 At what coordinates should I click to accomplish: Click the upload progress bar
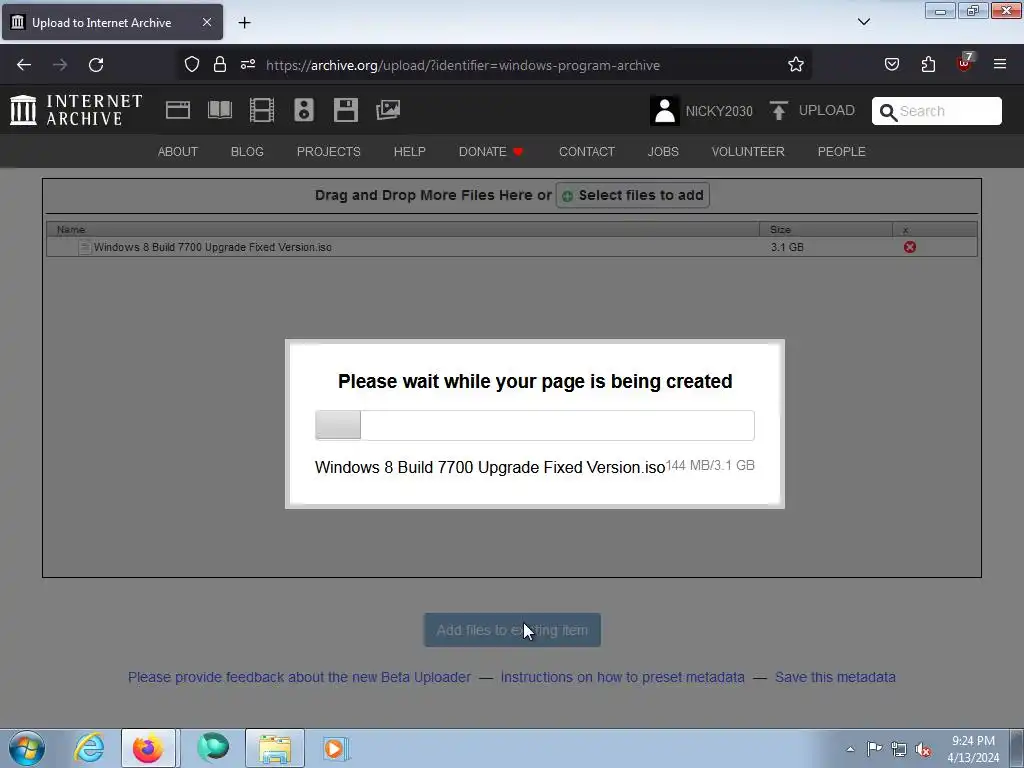pyautogui.click(x=535, y=425)
